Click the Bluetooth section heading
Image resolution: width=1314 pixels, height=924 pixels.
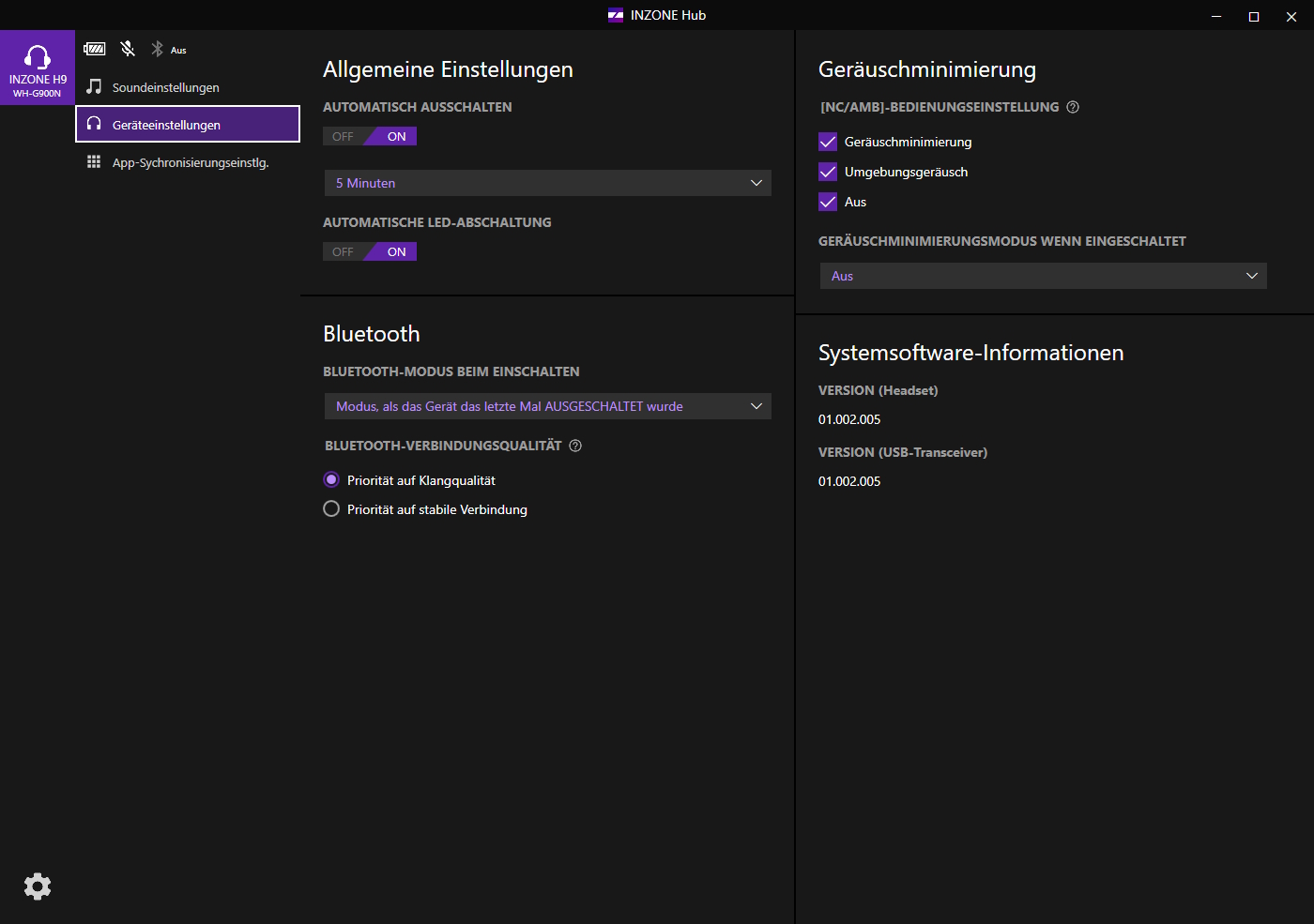pos(372,334)
